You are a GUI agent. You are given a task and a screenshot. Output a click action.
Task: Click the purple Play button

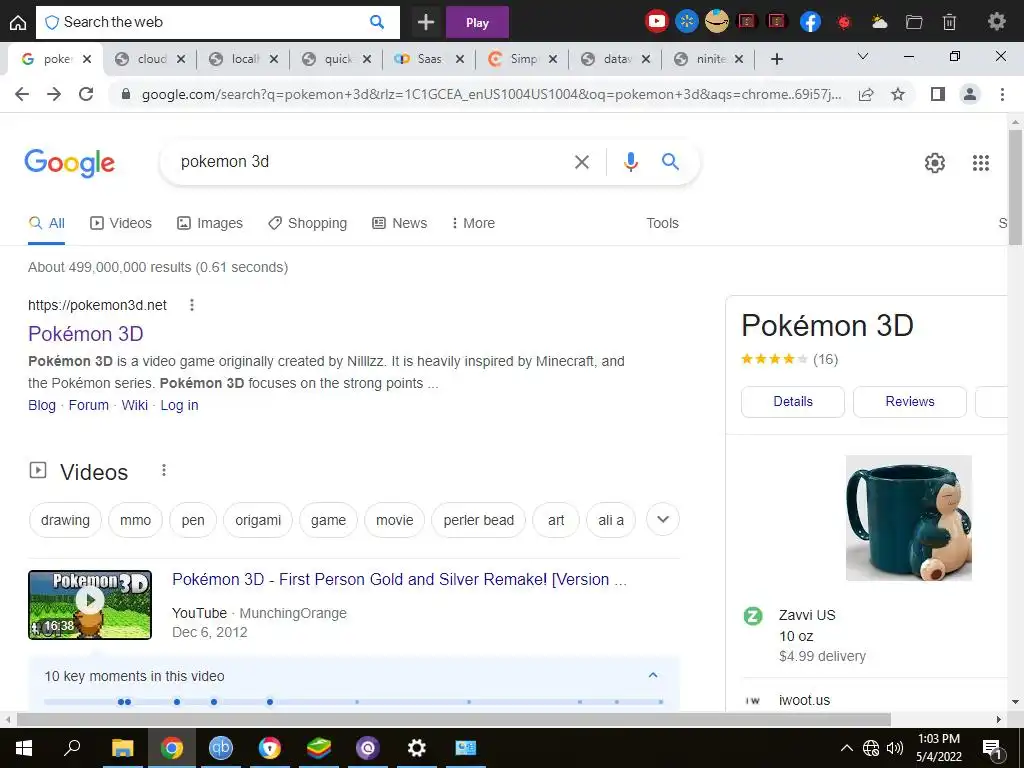[x=477, y=22]
